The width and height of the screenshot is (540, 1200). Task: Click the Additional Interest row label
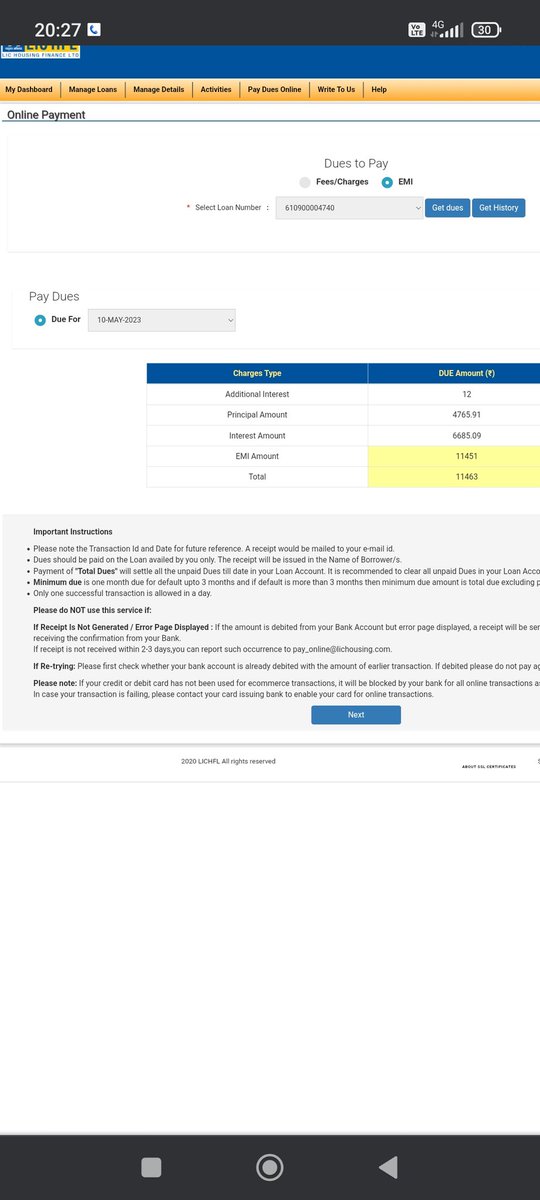click(257, 394)
